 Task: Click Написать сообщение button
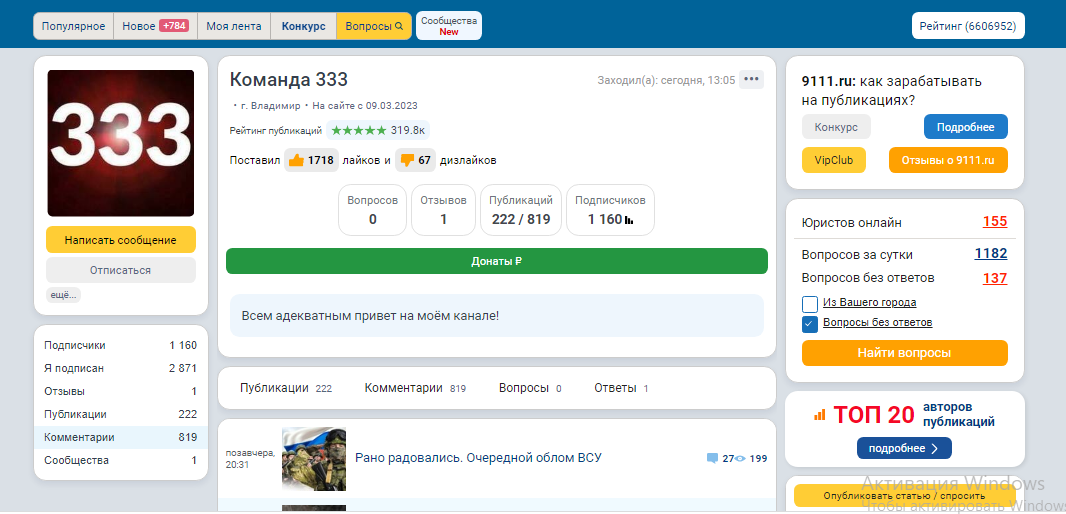[x=121, y=240]
